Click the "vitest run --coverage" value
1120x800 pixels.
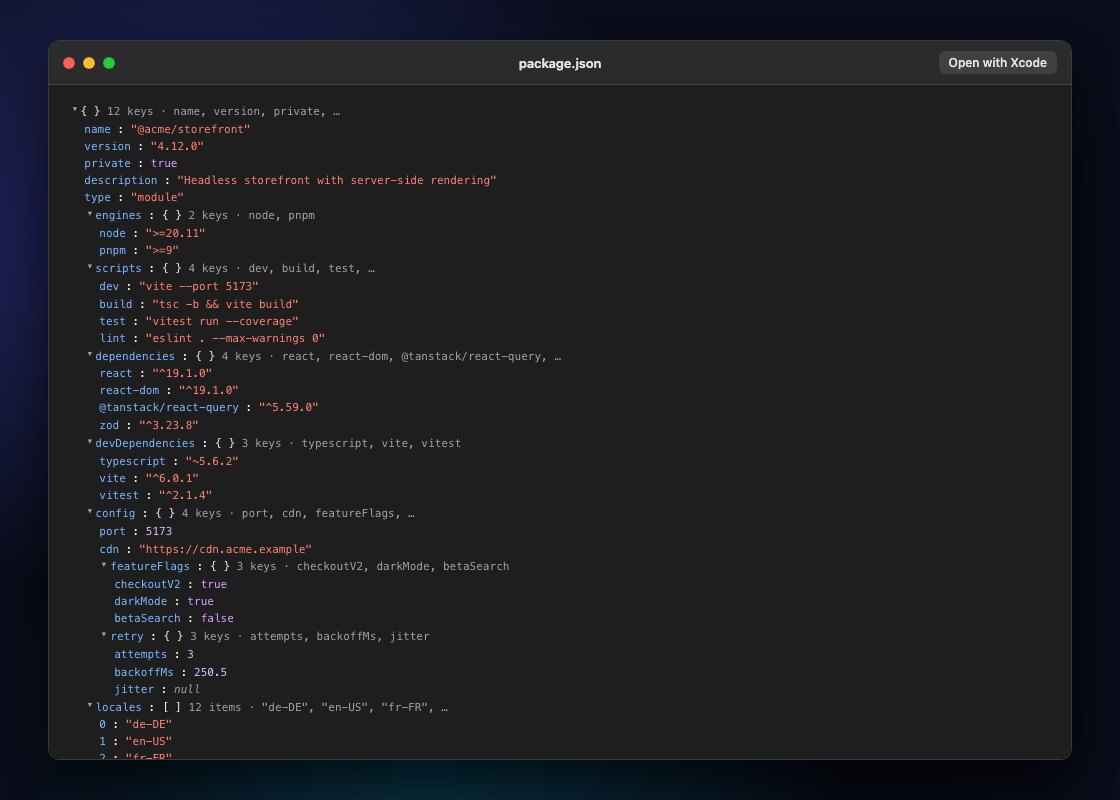222,321
